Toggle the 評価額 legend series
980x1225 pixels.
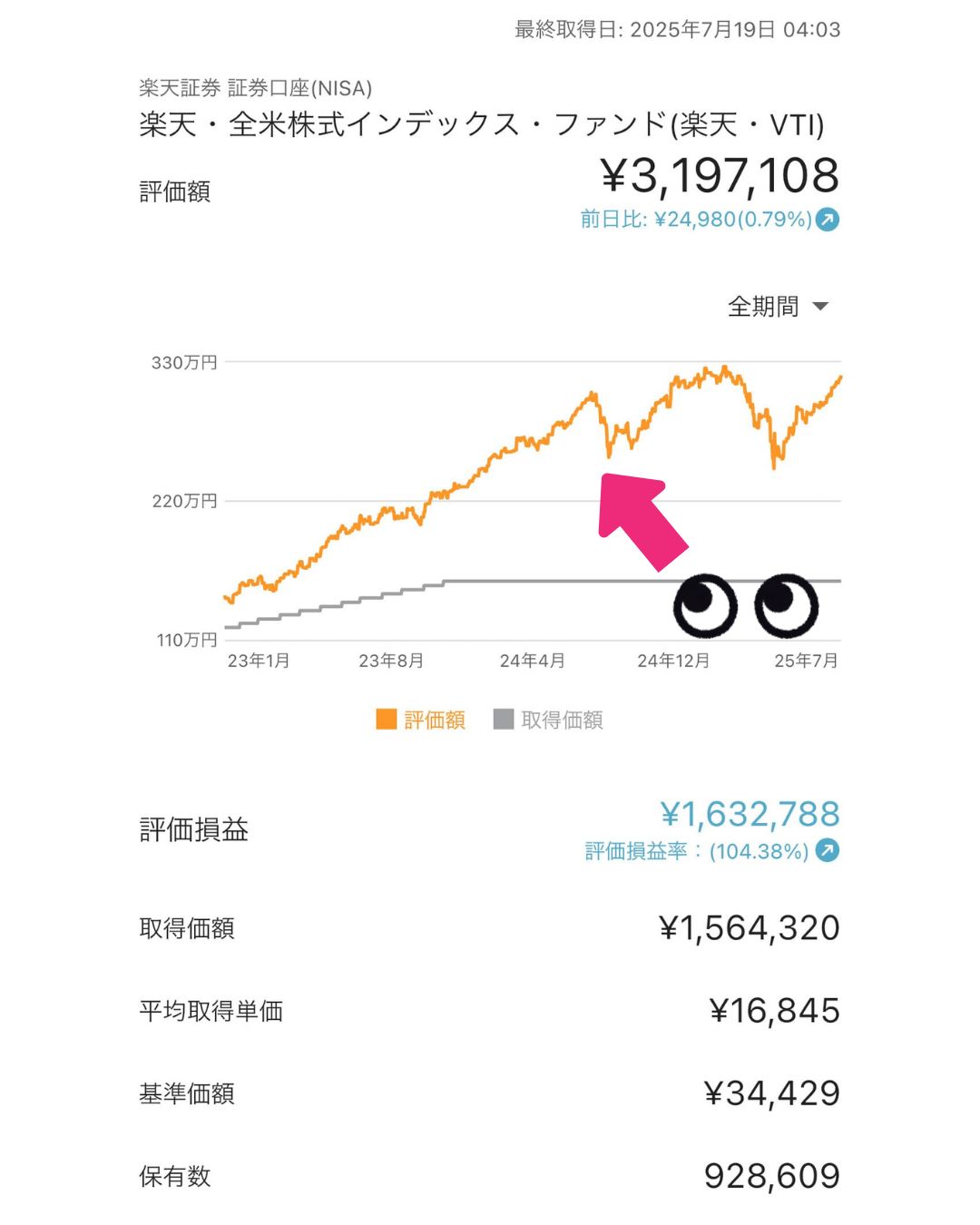(x=421, y=720)
